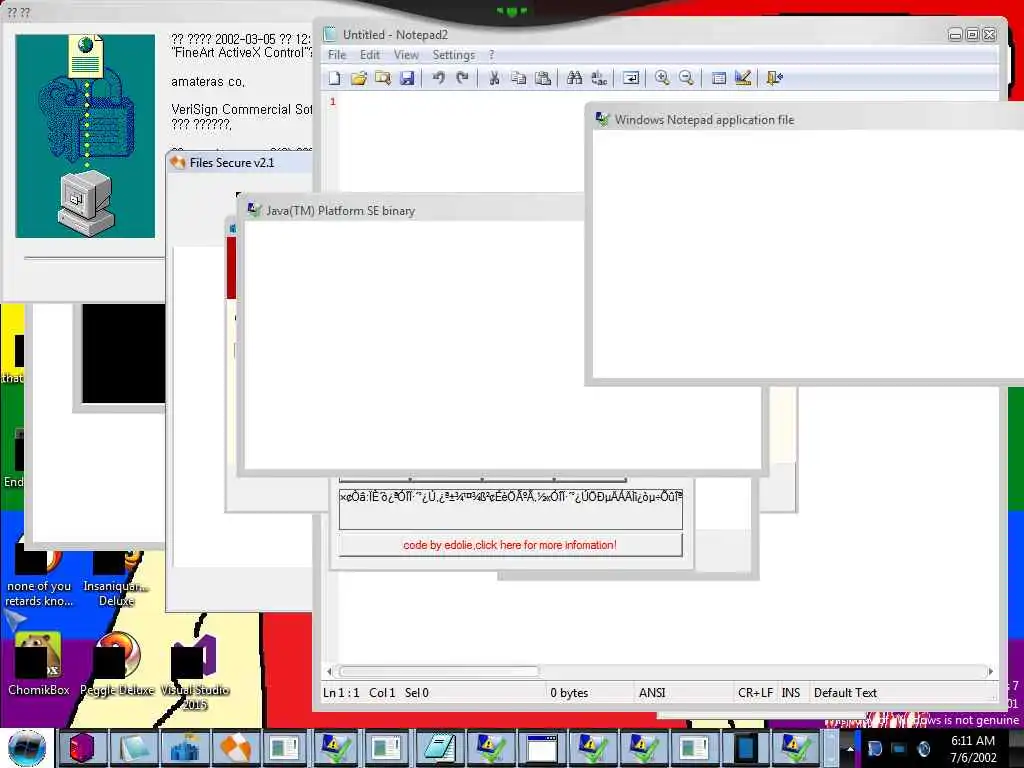Click Notepad2 horizontal scrollbar thumb
Viewport: 1024px width, 768px height.
tap(438, 671)
